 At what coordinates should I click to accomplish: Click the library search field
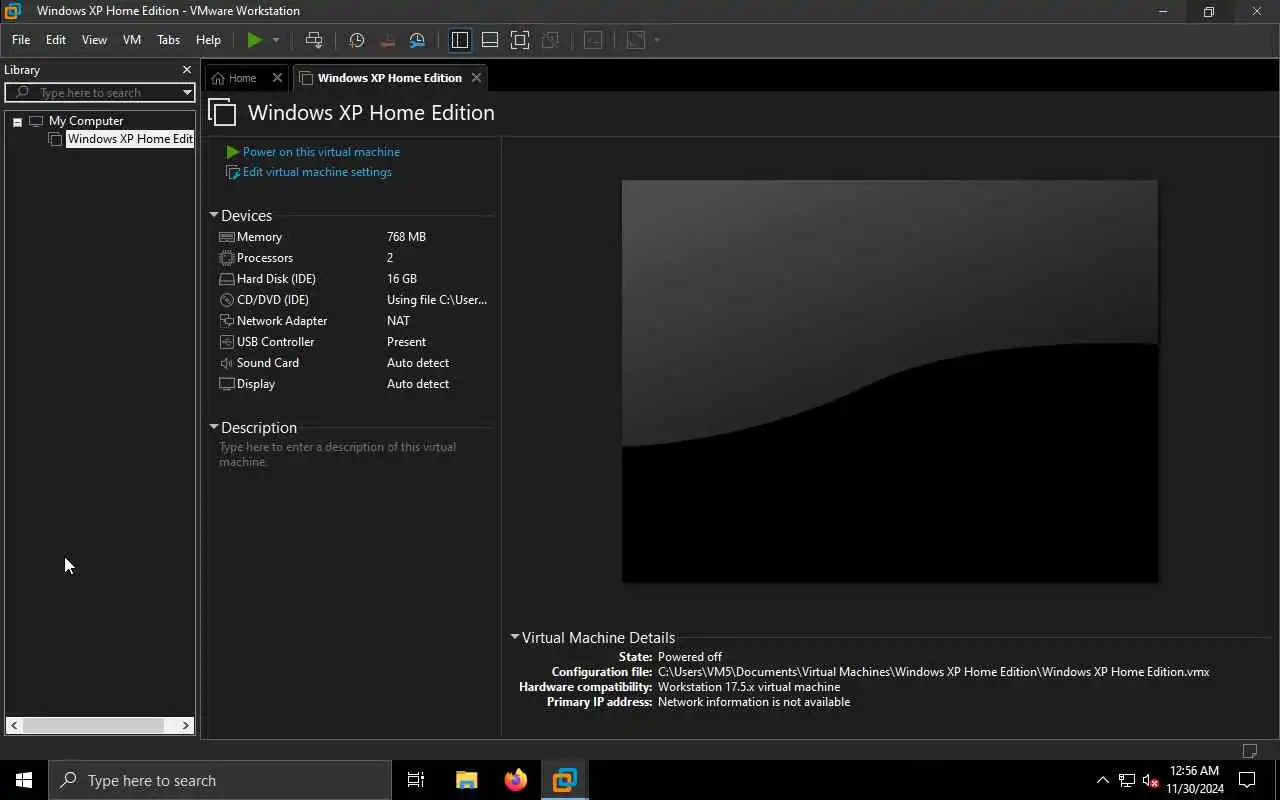click(x=98, y=93)
